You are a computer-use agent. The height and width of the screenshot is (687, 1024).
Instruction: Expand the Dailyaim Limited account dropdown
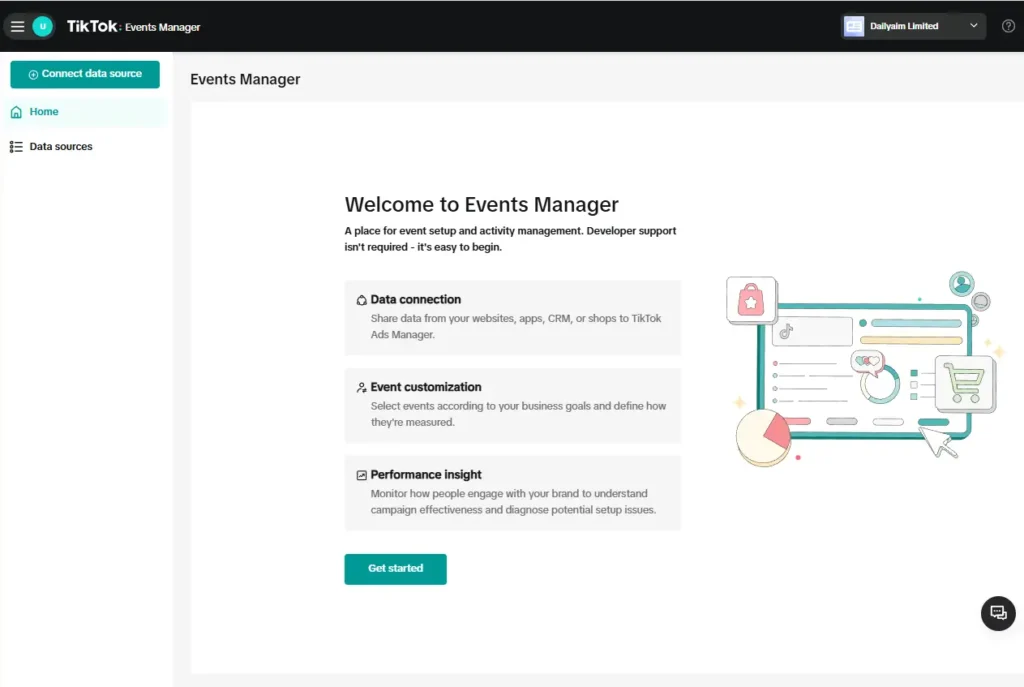914,26
